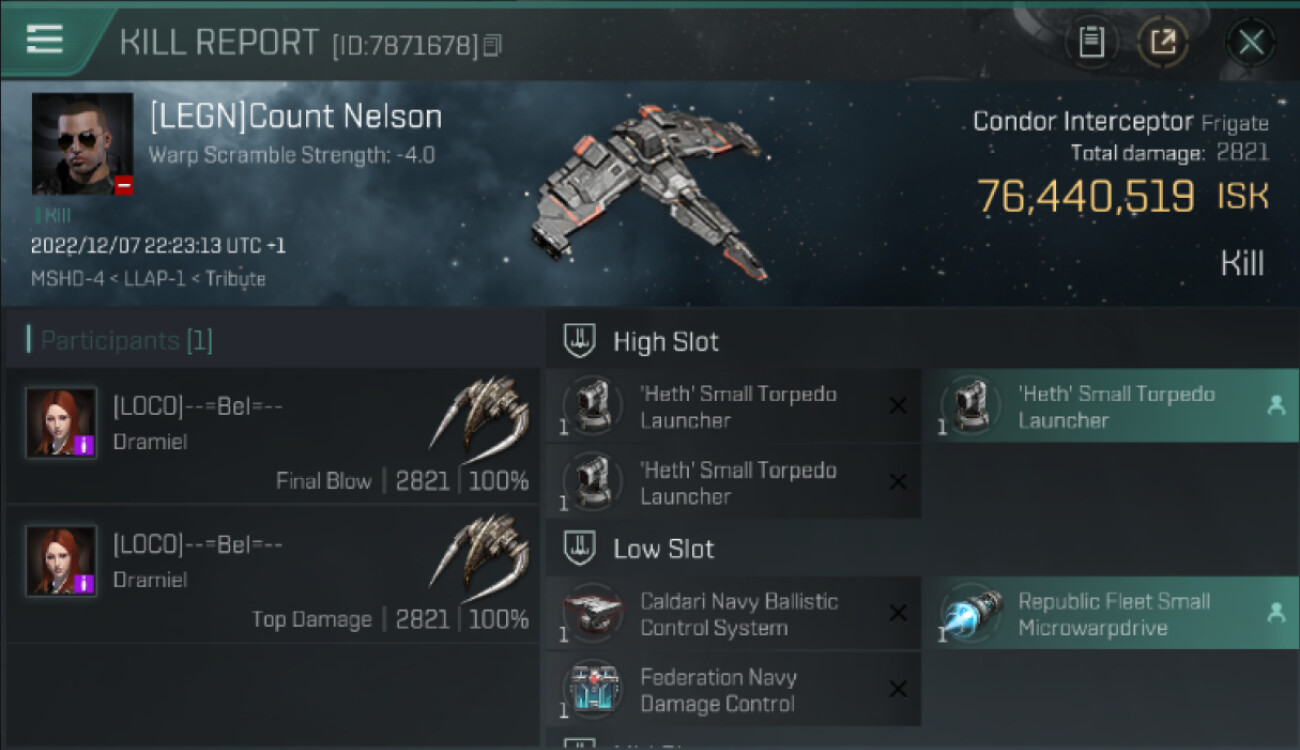The image size is (1300, 750).
Task: Open the hamburger main menu
Action: tap(45, 40)
